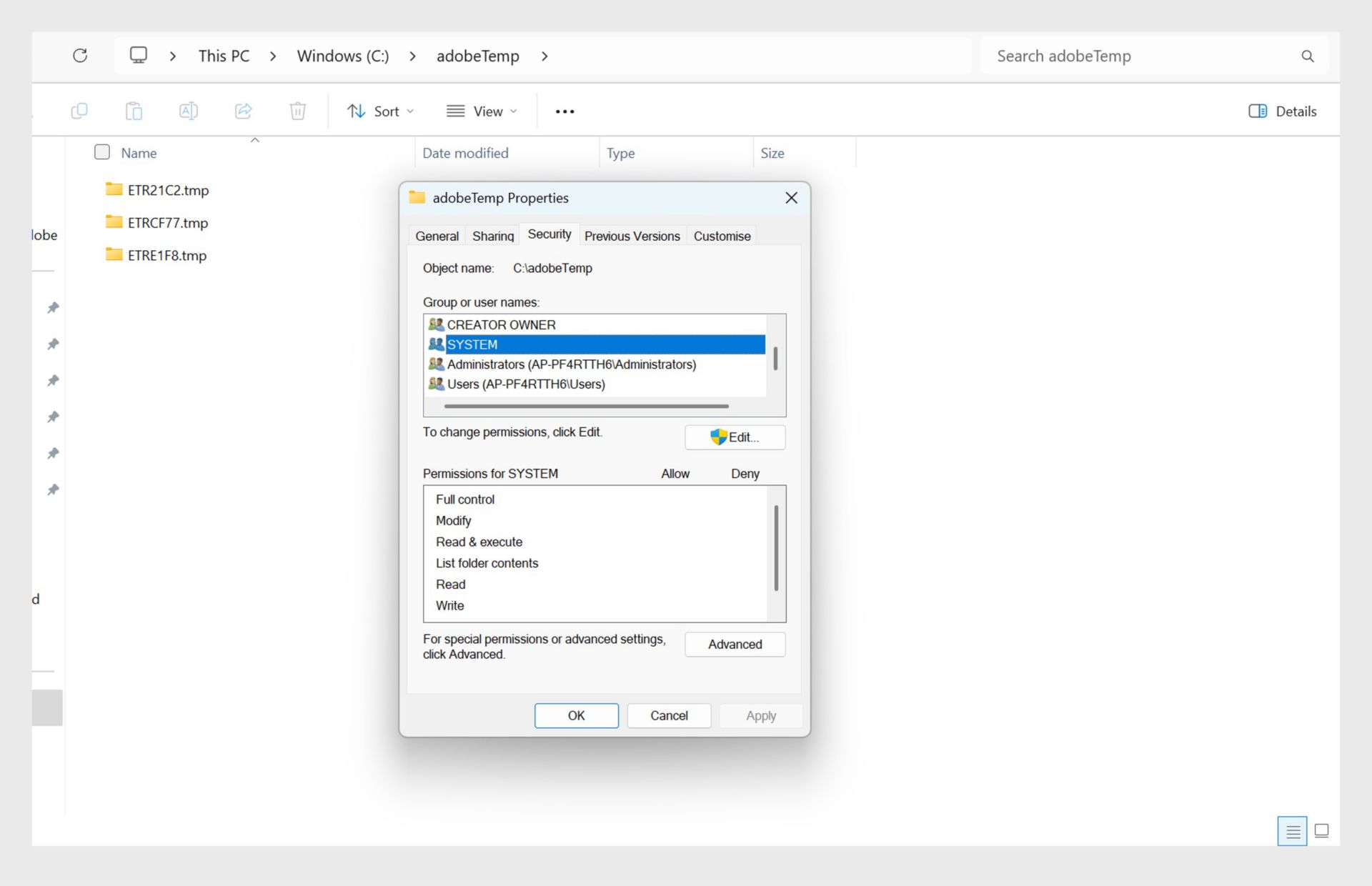
Task: Switch to compact list layout at bottom right
Action: click(1291, 831)
